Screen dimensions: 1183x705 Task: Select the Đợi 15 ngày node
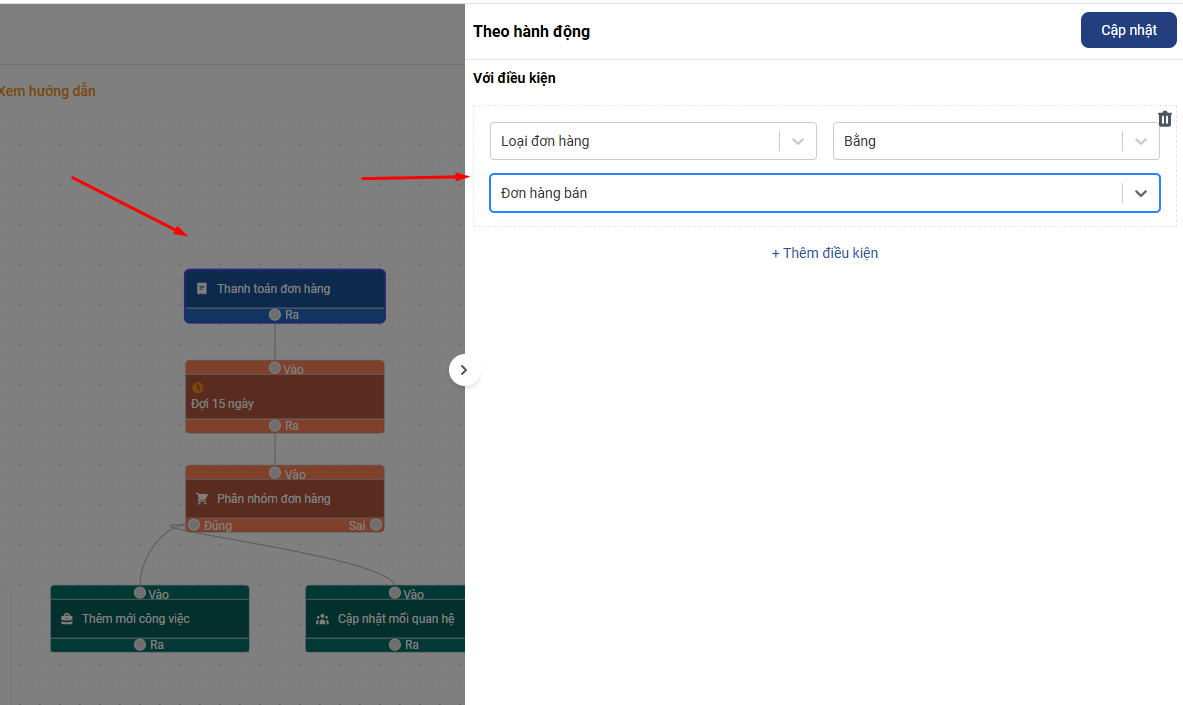pos(284,403)
